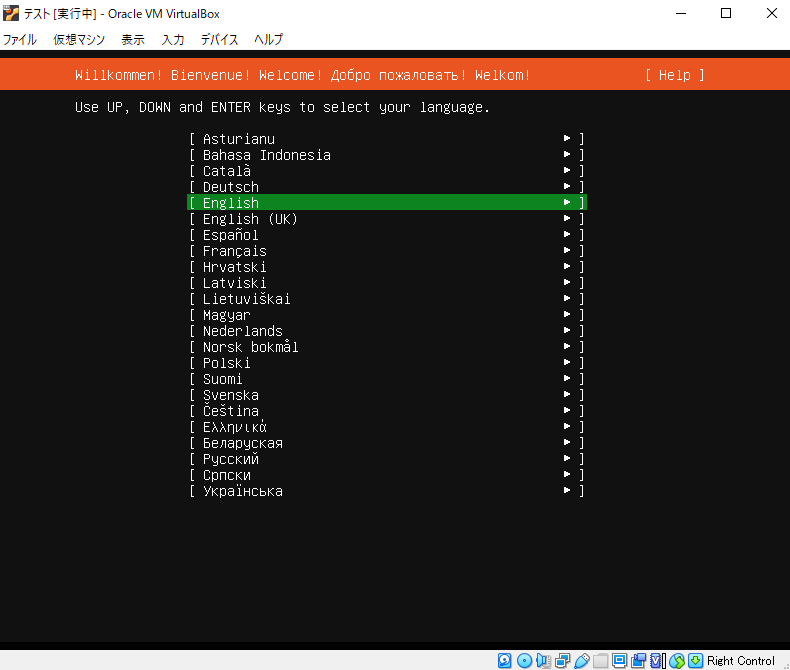This screenshot has height=670, width=790.
Task: Select Ελληνικά language
Action: pos(386,427)
